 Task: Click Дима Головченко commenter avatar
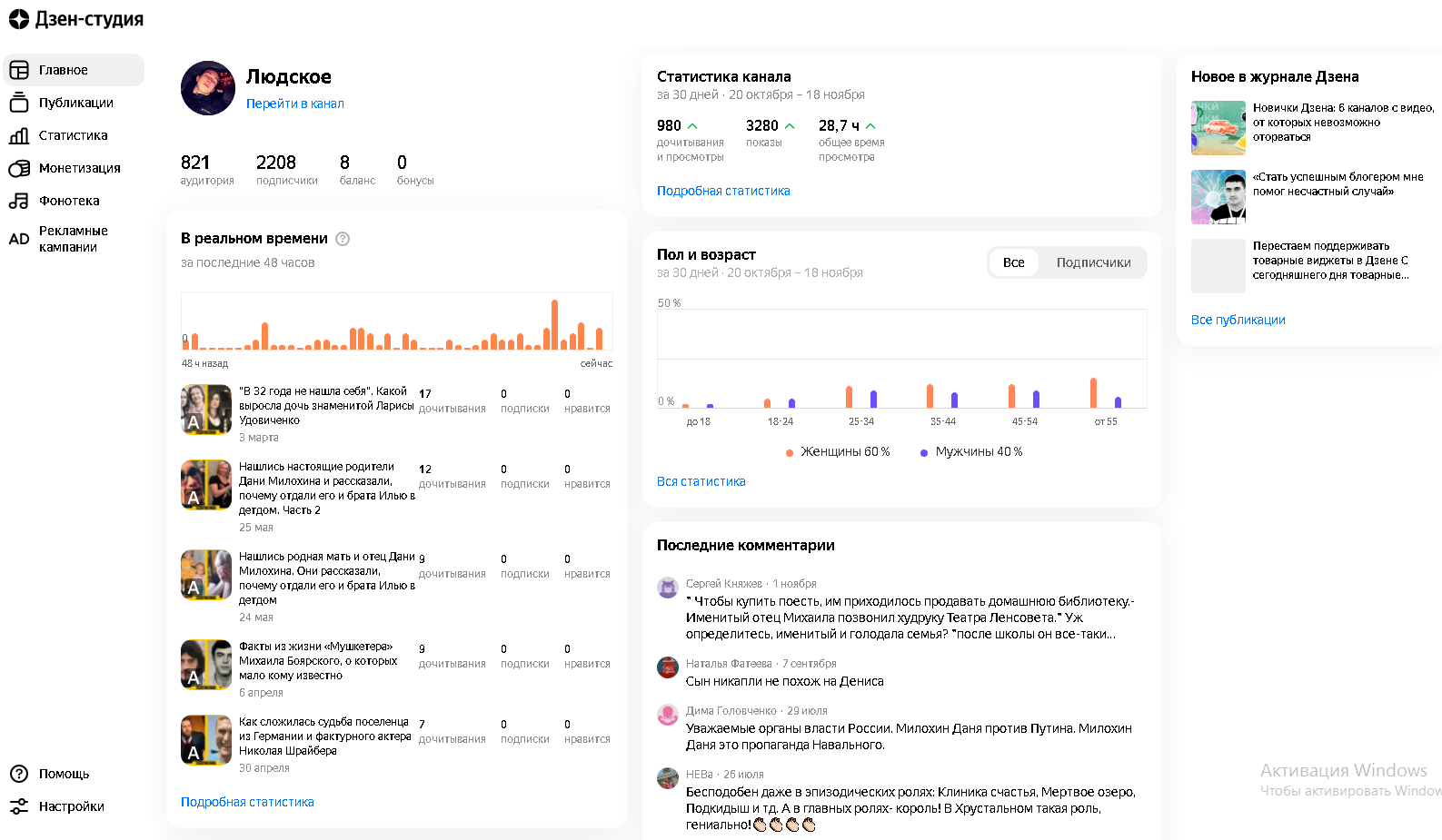tap(668, 715)
